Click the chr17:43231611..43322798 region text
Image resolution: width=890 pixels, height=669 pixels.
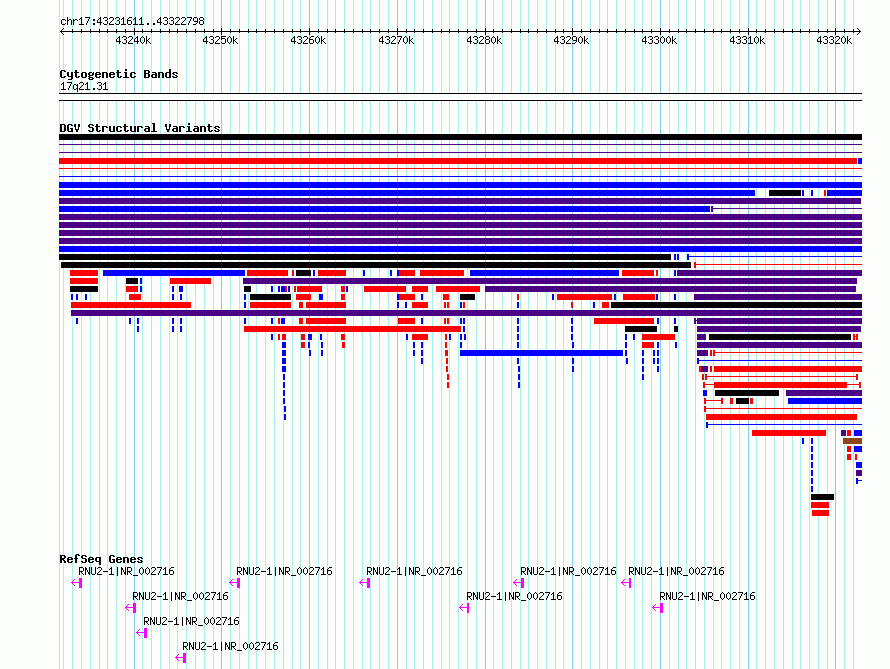pyautogui.click(x=132, y=22)
